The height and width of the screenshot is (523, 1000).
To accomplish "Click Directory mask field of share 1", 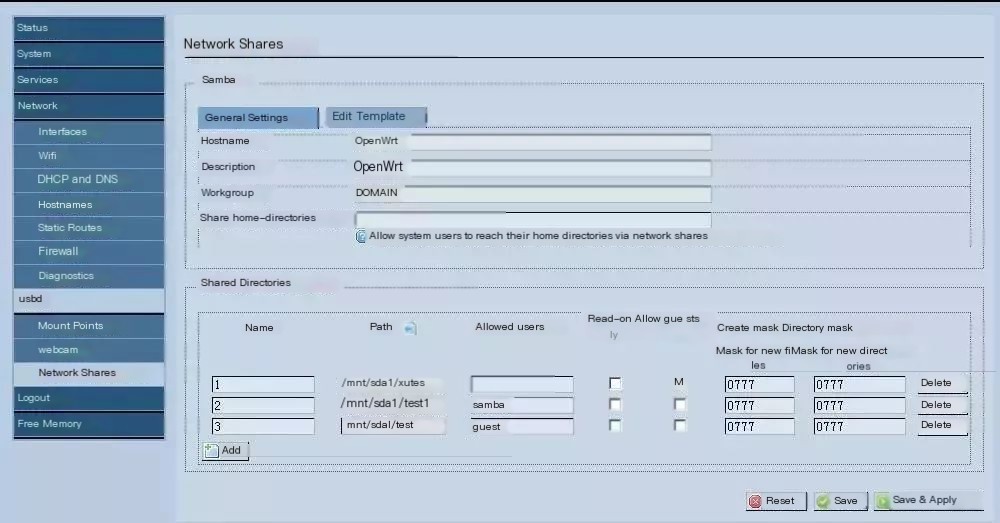I will 859,385.
